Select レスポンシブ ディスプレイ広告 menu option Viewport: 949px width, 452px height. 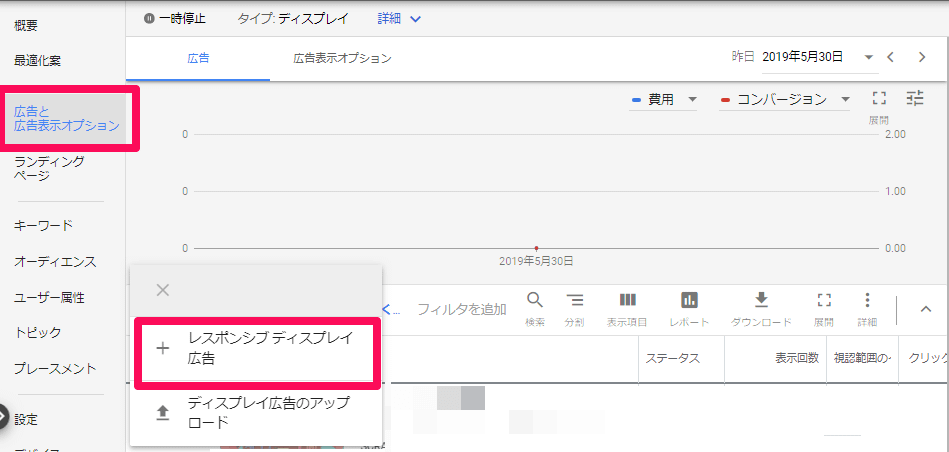tap(257, 348)
